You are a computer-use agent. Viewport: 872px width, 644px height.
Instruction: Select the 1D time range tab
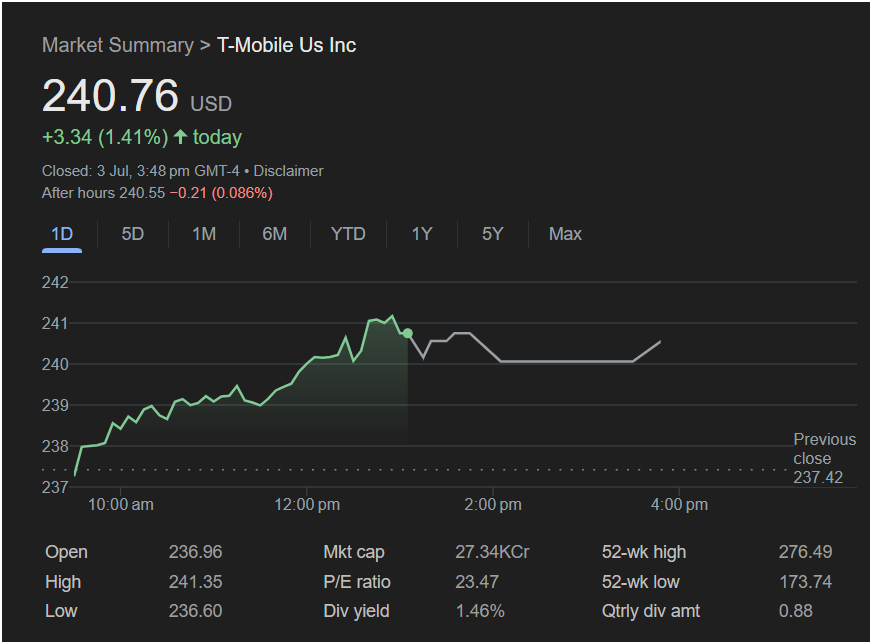62,234
